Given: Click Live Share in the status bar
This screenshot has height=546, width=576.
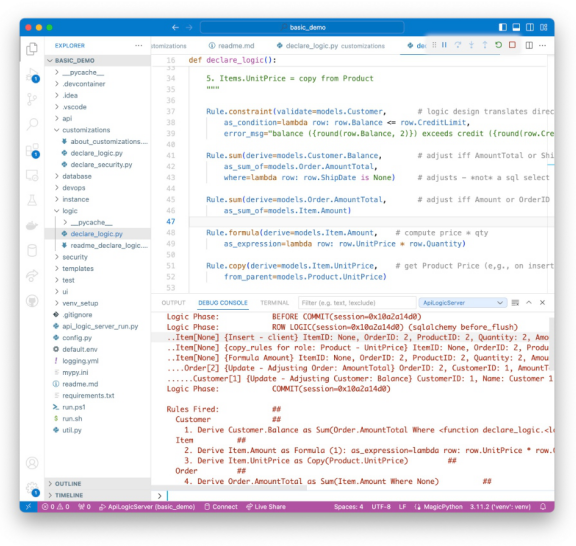Looking at the screenshot, I should pos(266,507).
